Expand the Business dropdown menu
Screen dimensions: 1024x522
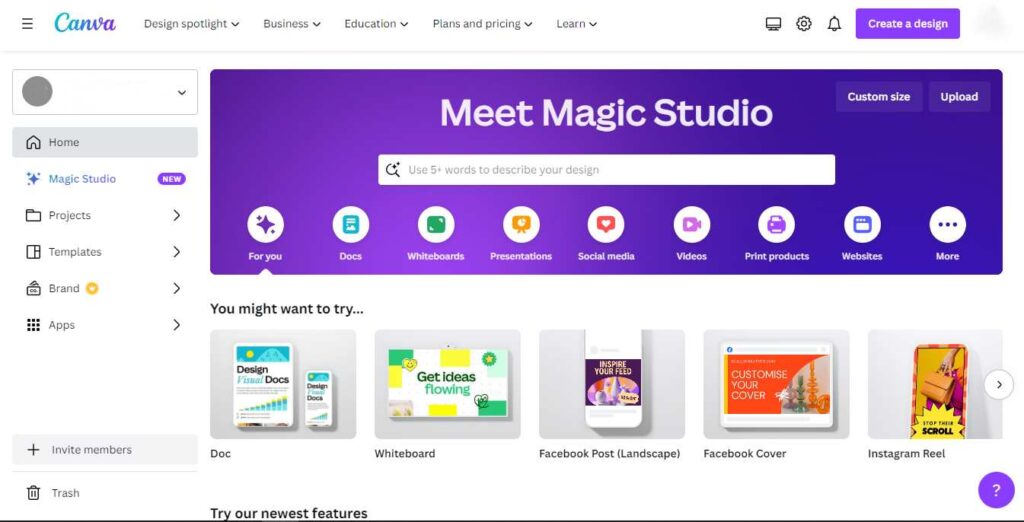point(292,24)
